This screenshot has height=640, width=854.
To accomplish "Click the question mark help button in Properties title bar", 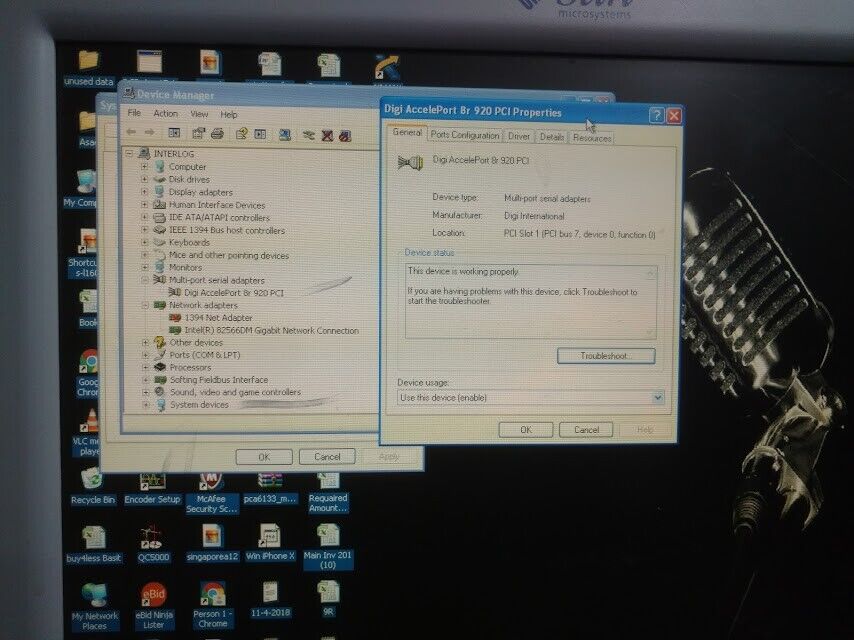I will tap(656, 115).
